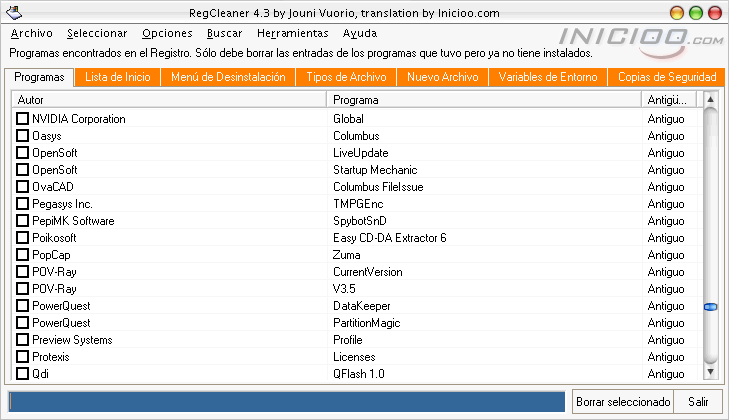Click the blue scrollbar thumb
The height and width of the screenshot is (420, 729).
[x=710, y=307]
